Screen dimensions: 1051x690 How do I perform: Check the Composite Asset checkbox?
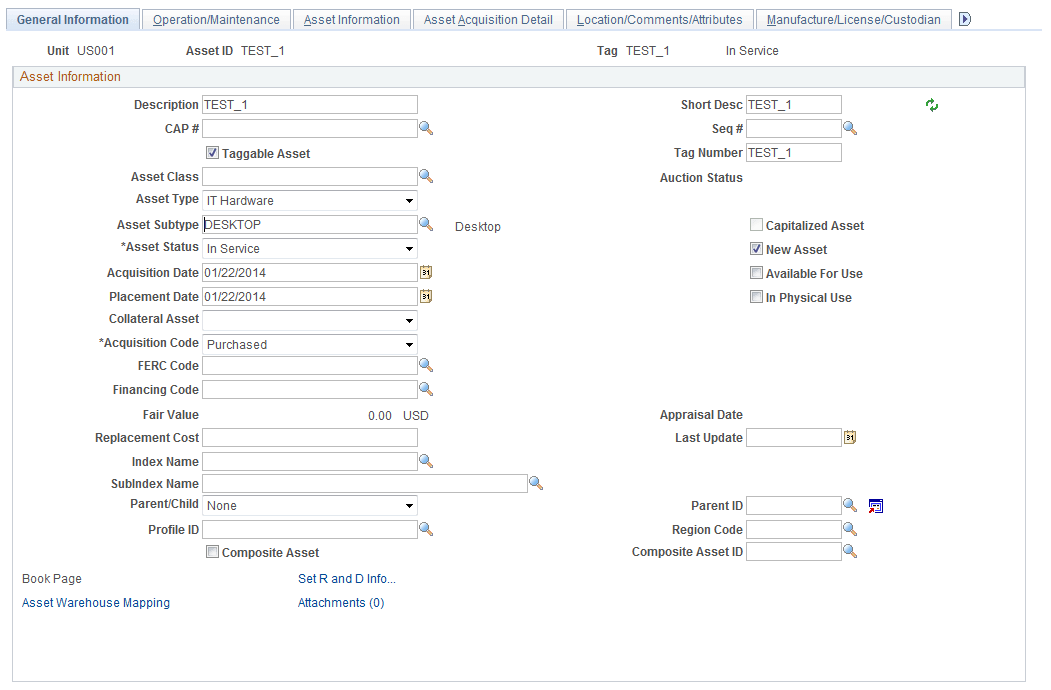coord(212,551)
